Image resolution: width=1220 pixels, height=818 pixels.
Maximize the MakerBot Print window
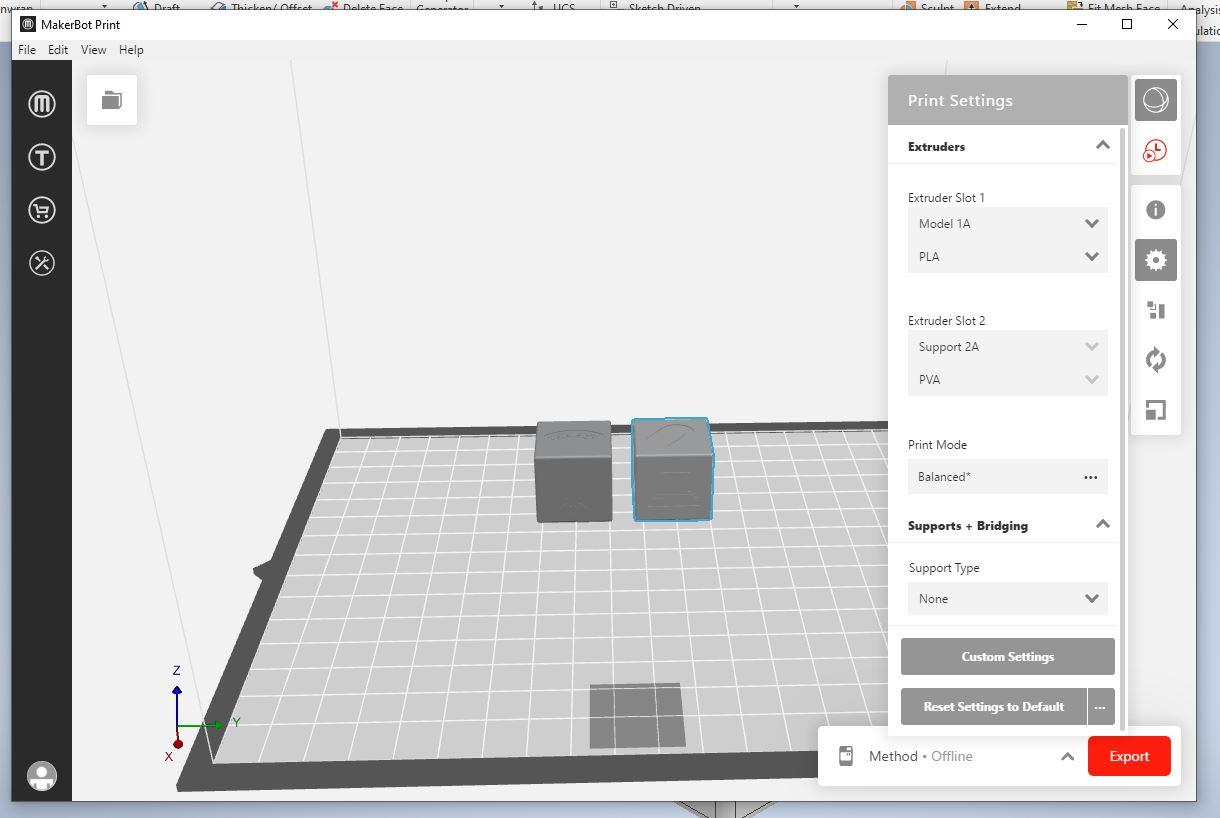click(1127, 24)
